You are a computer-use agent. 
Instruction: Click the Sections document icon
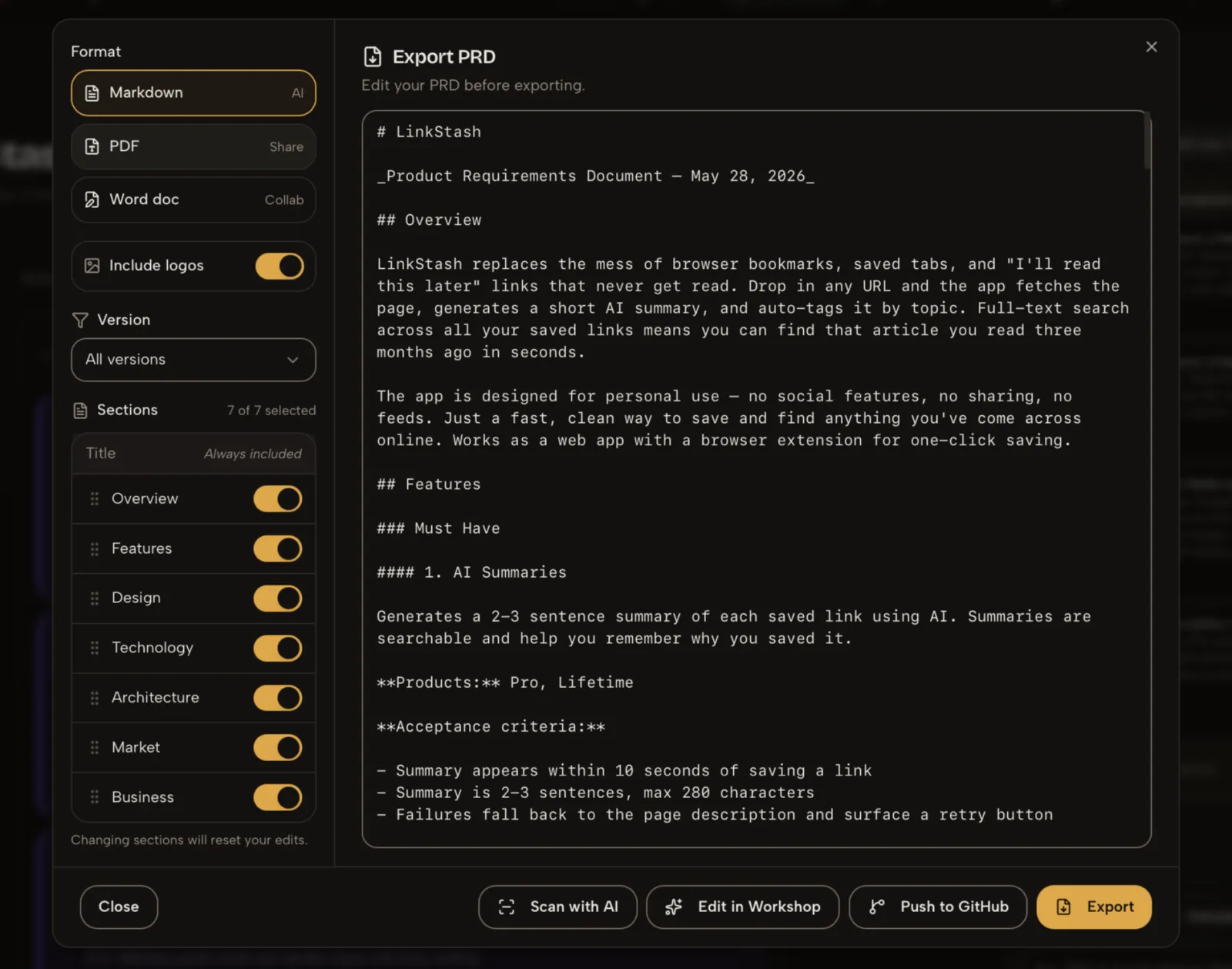(x=80, y=411)
